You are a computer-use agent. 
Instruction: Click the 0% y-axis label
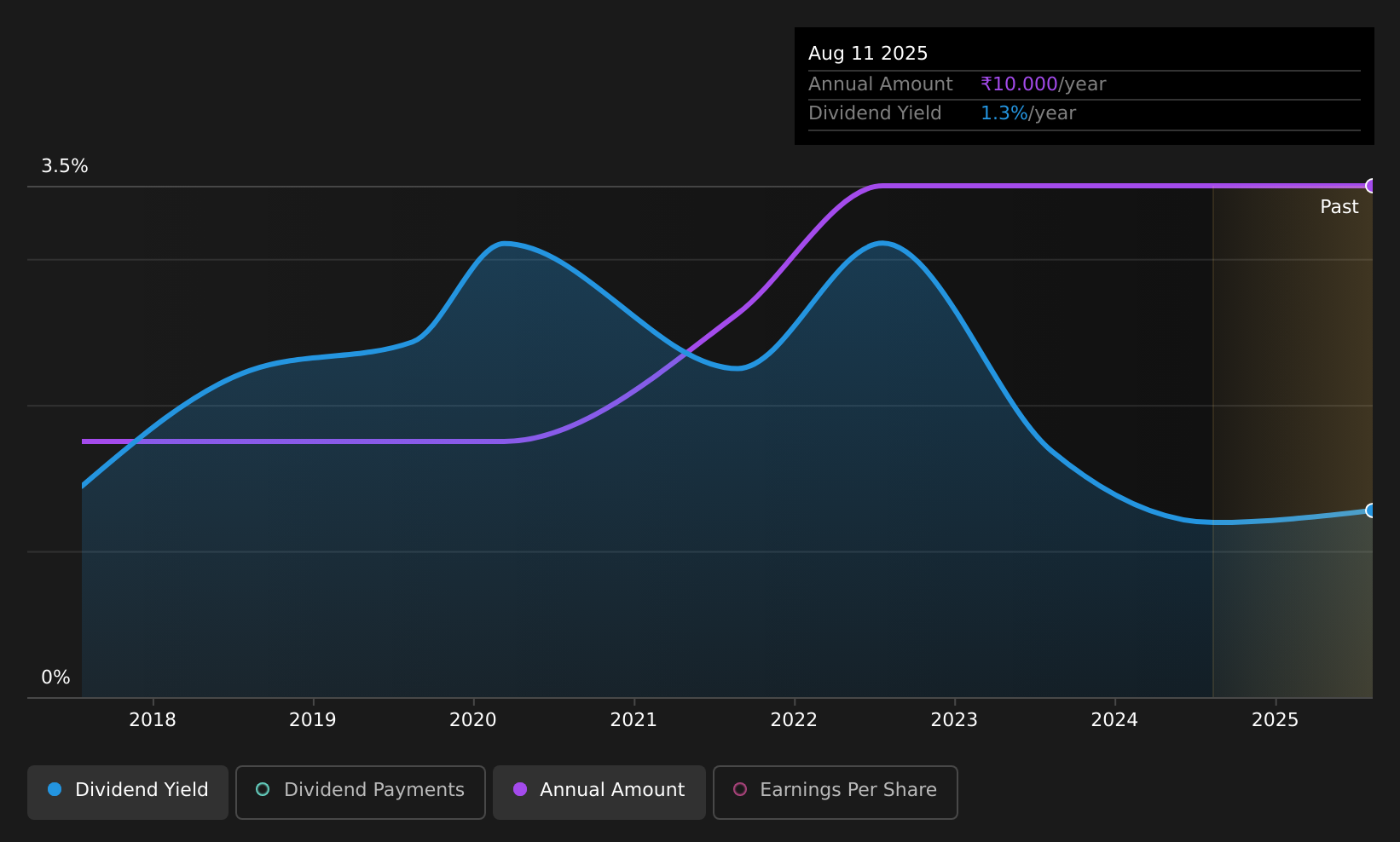coord(55,678)
